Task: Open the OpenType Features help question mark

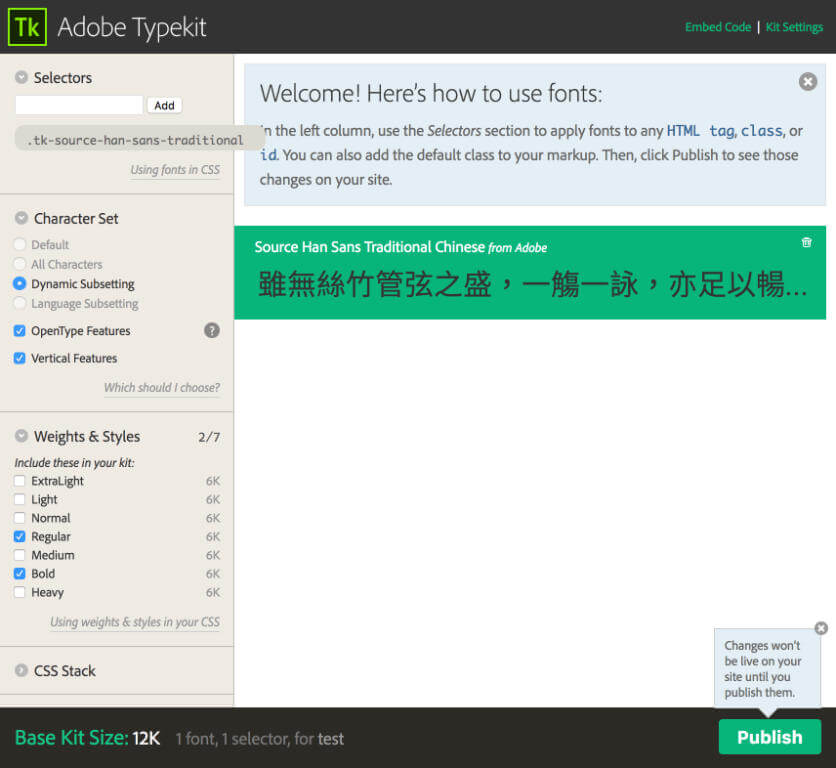Action: pyautogui.click(x=211, y=330)
